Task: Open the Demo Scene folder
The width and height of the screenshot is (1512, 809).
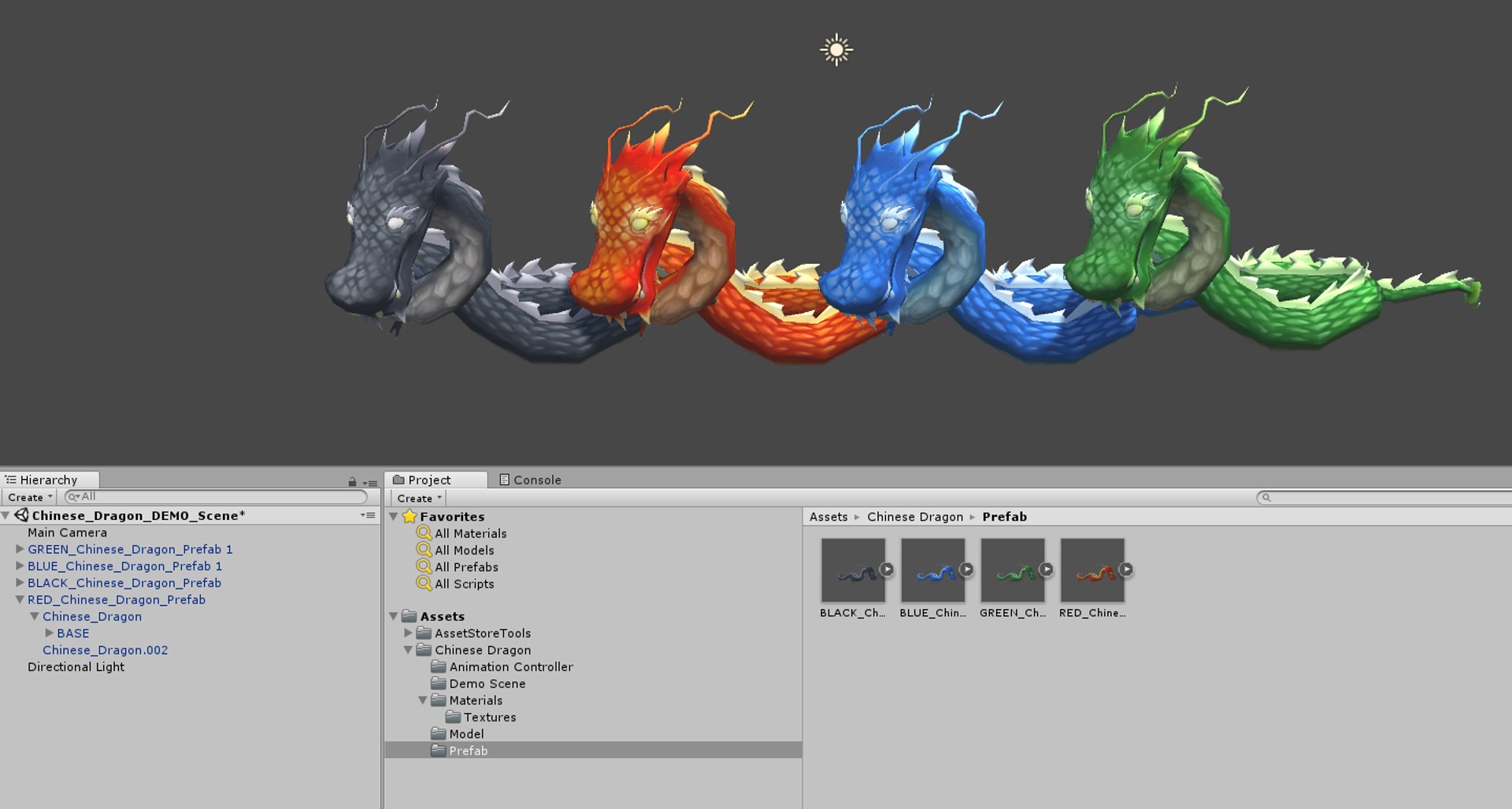Action: 478,684
